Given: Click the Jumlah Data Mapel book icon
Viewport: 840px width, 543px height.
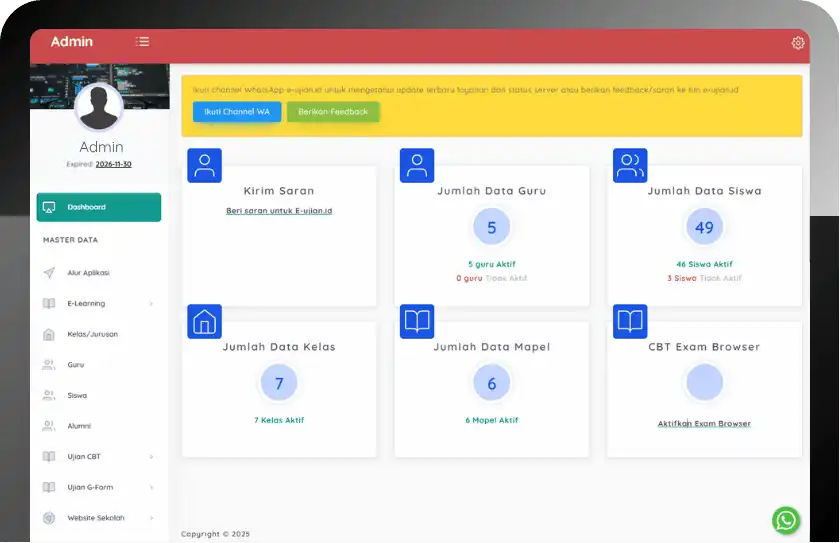Looking at the screenshot, I should (x=417, y=322).
